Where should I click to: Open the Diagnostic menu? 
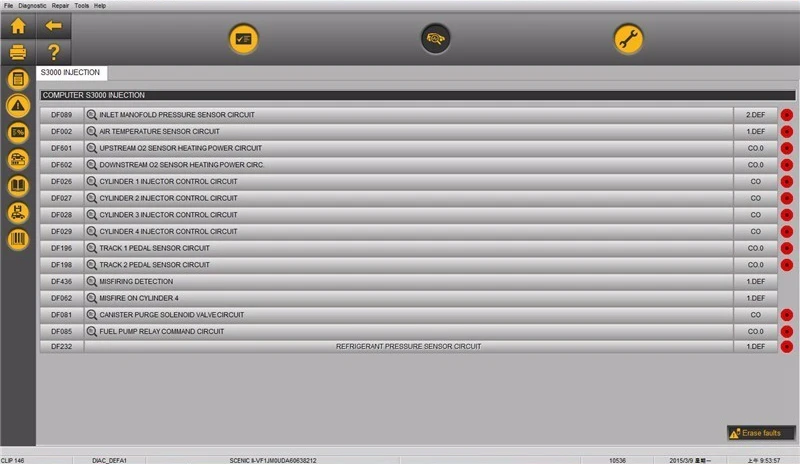click(x=32, y=6)
